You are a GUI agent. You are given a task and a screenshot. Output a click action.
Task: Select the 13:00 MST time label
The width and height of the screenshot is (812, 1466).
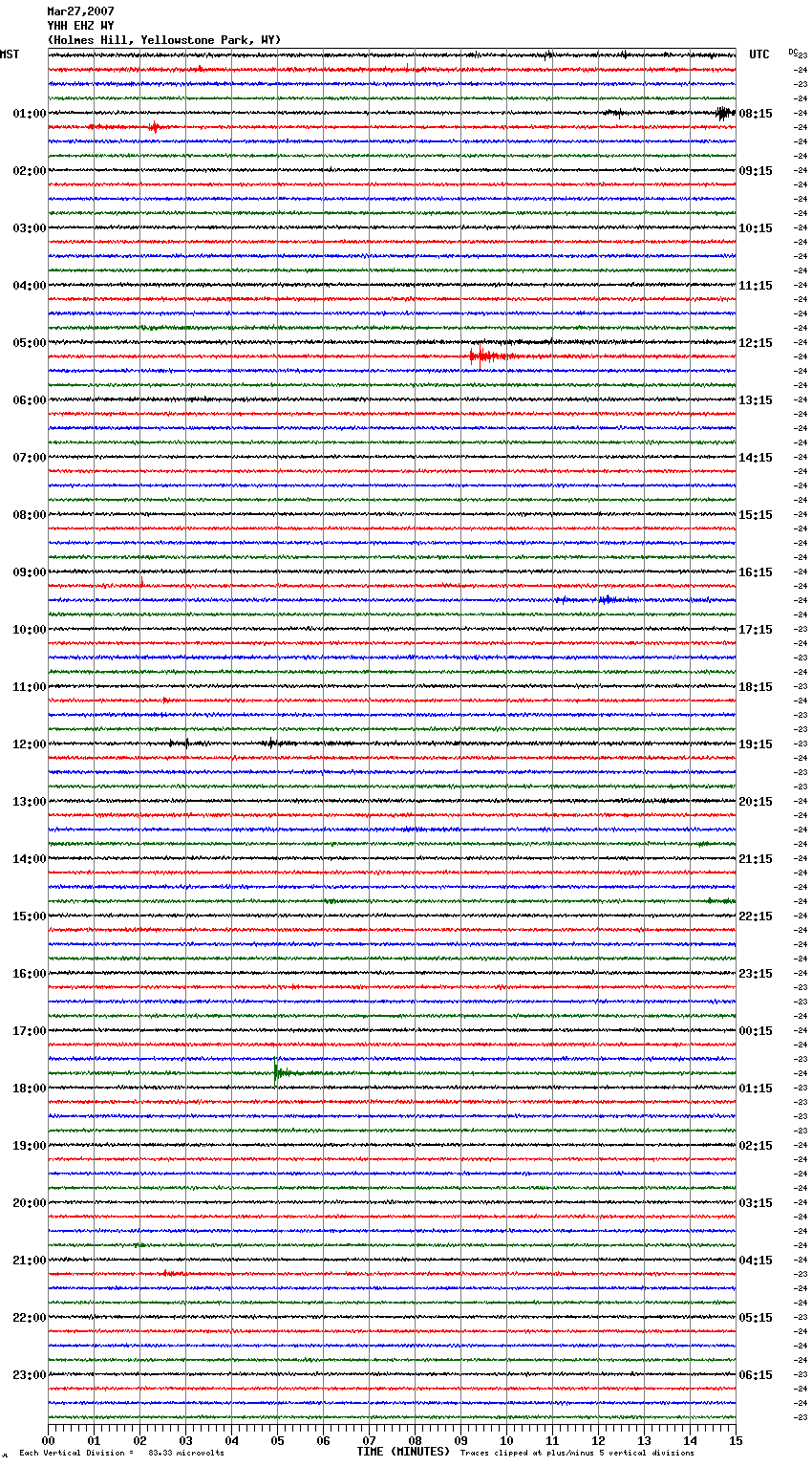(30, 802)
